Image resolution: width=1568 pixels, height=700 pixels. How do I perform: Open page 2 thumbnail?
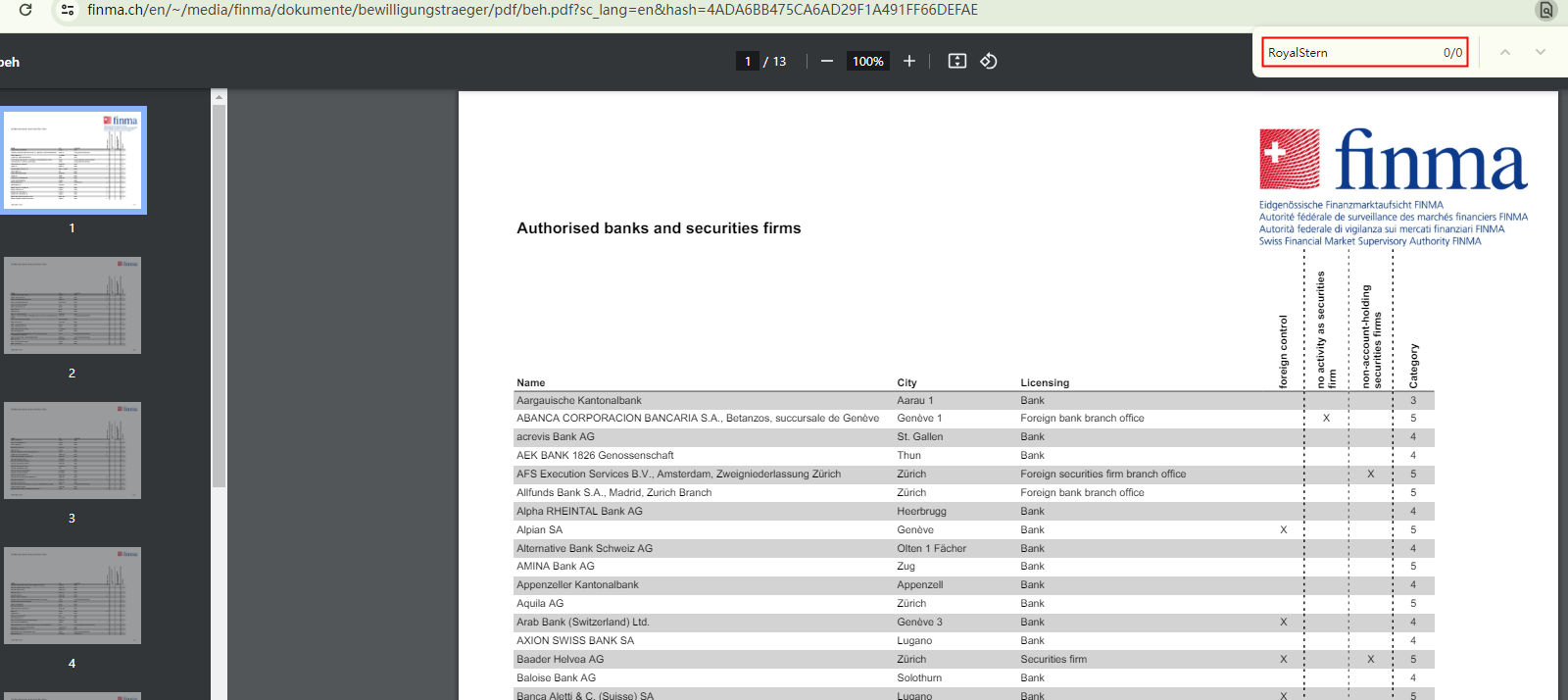pos(73,305)
